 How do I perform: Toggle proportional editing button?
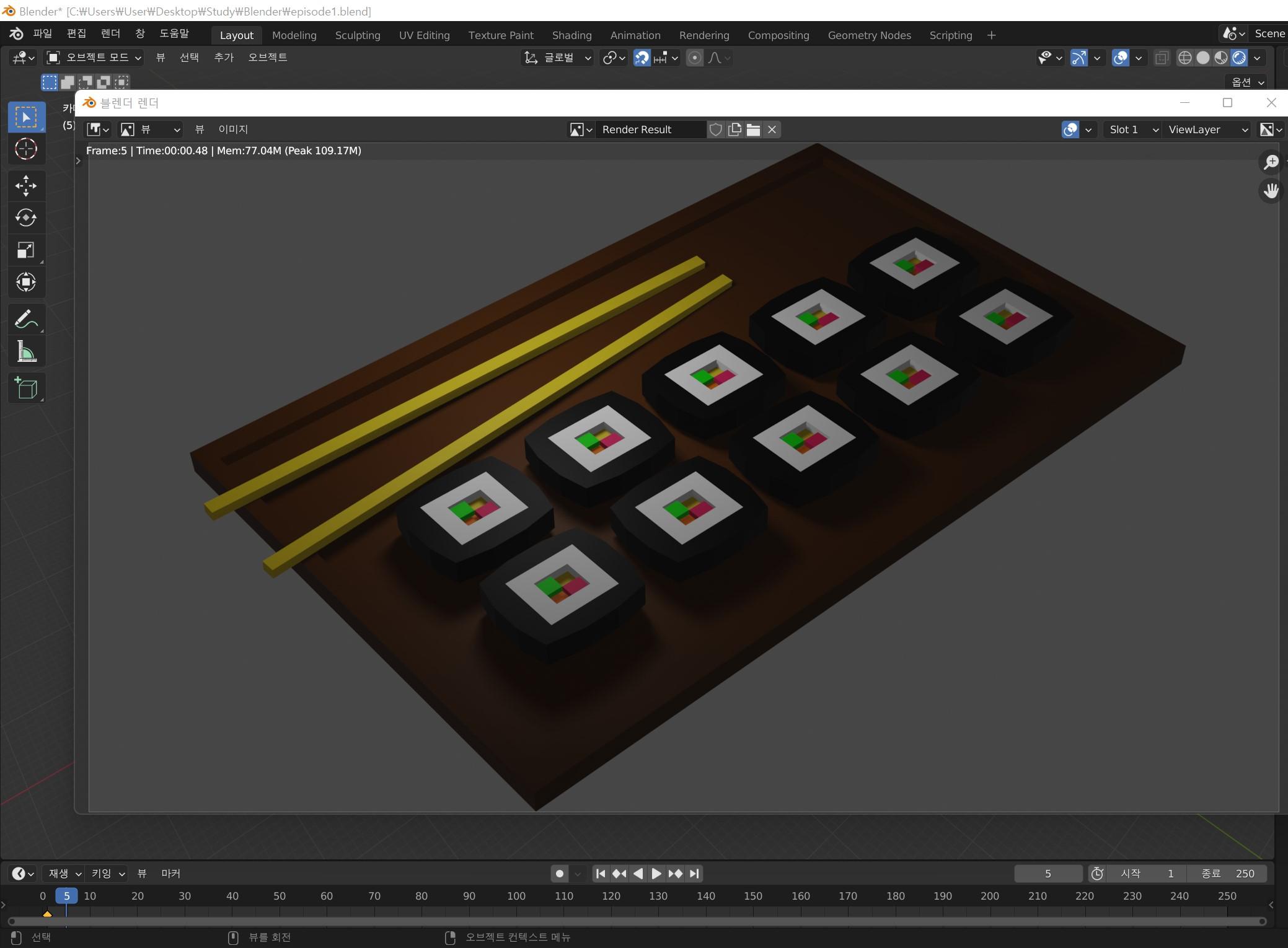(695, 58)
